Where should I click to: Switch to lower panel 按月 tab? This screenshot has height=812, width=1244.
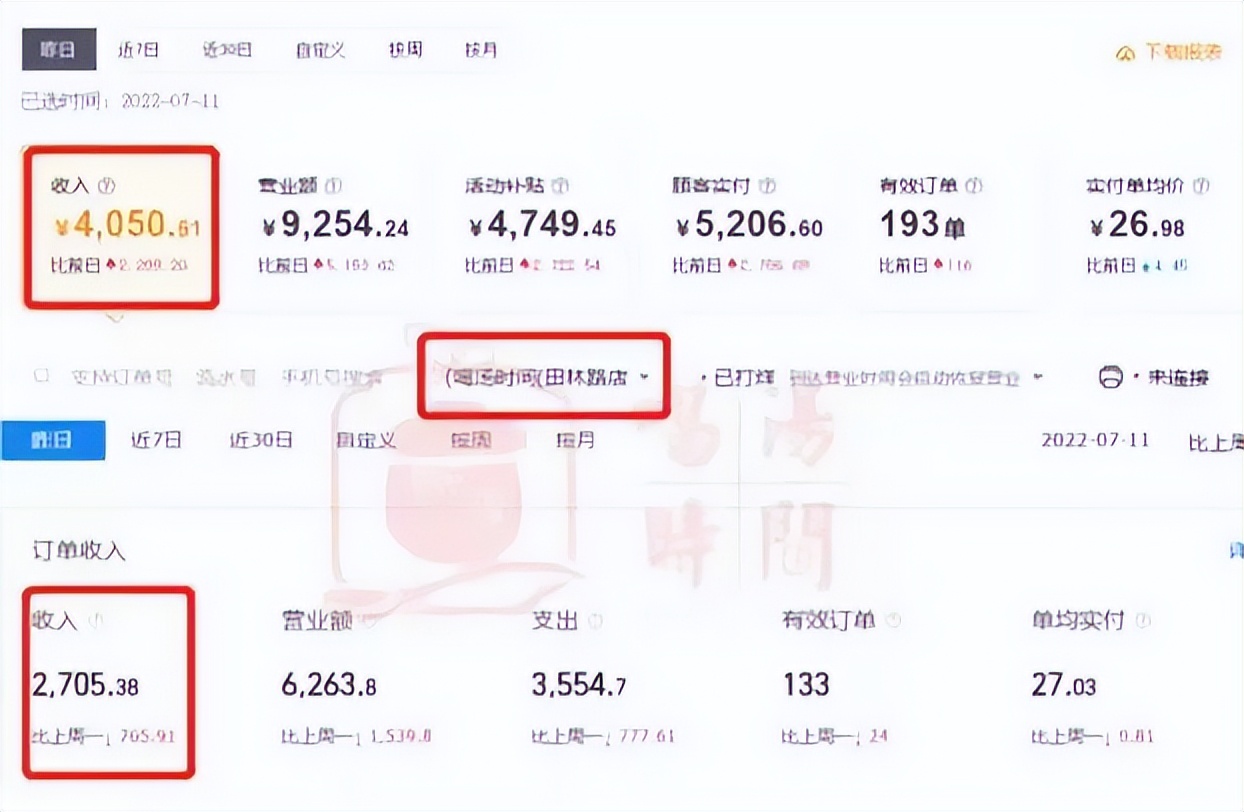[x=576, y=440]
